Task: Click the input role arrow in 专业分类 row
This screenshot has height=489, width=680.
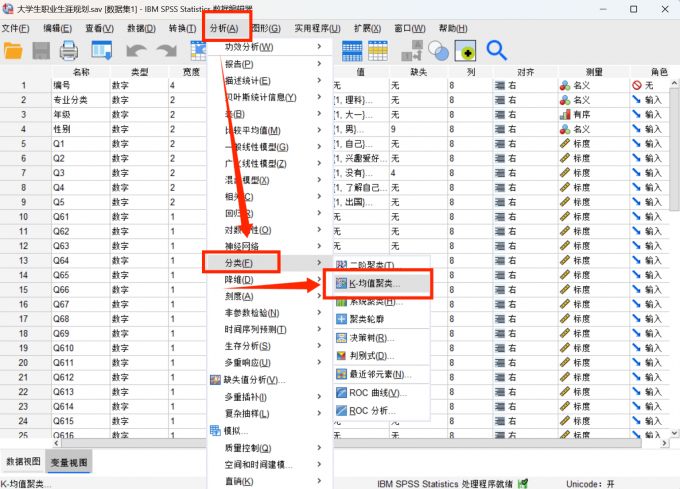Action: click(x=636, y=100)
